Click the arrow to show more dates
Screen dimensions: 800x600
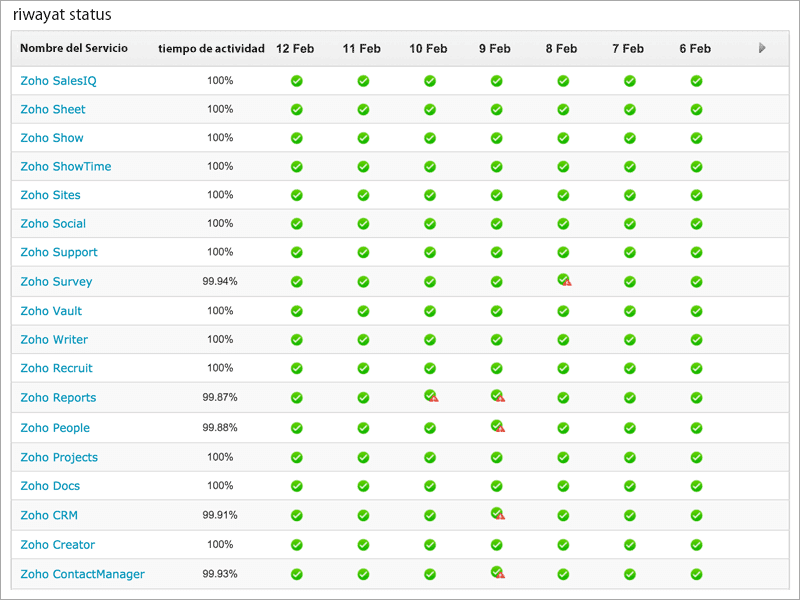[761, 47]
